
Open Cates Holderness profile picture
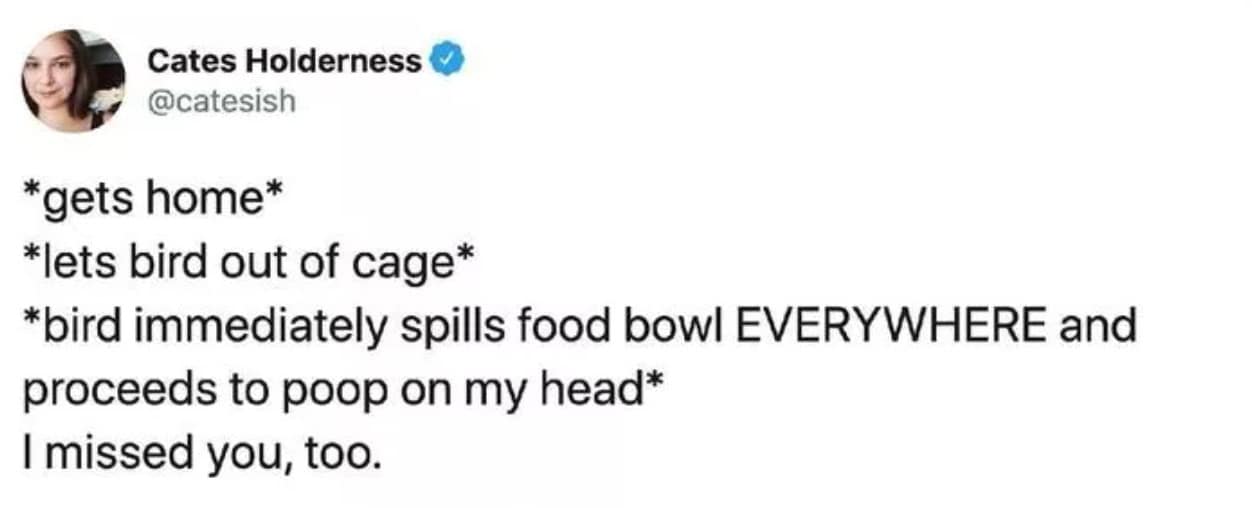[x=76, y=81]
